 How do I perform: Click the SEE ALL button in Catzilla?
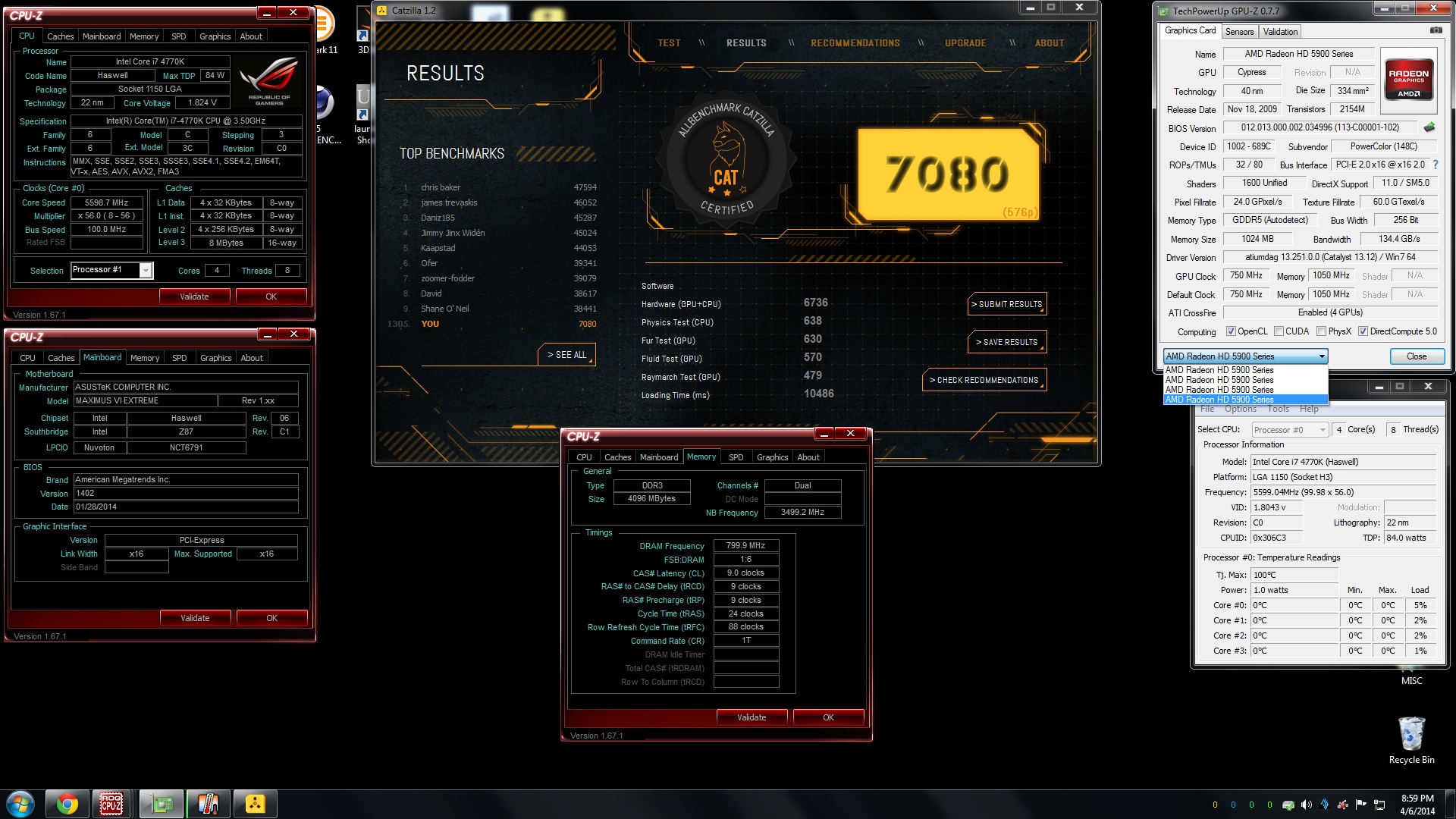pos(567,355)
